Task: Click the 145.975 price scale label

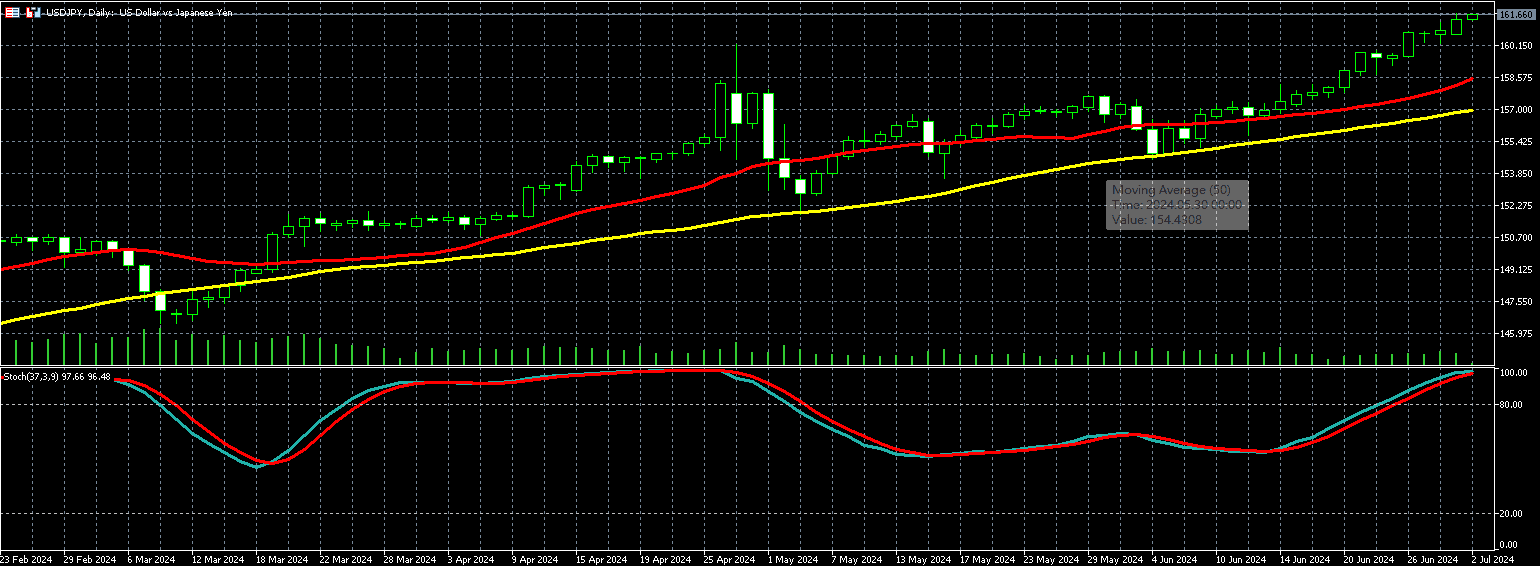Action: coord(1516,334)
